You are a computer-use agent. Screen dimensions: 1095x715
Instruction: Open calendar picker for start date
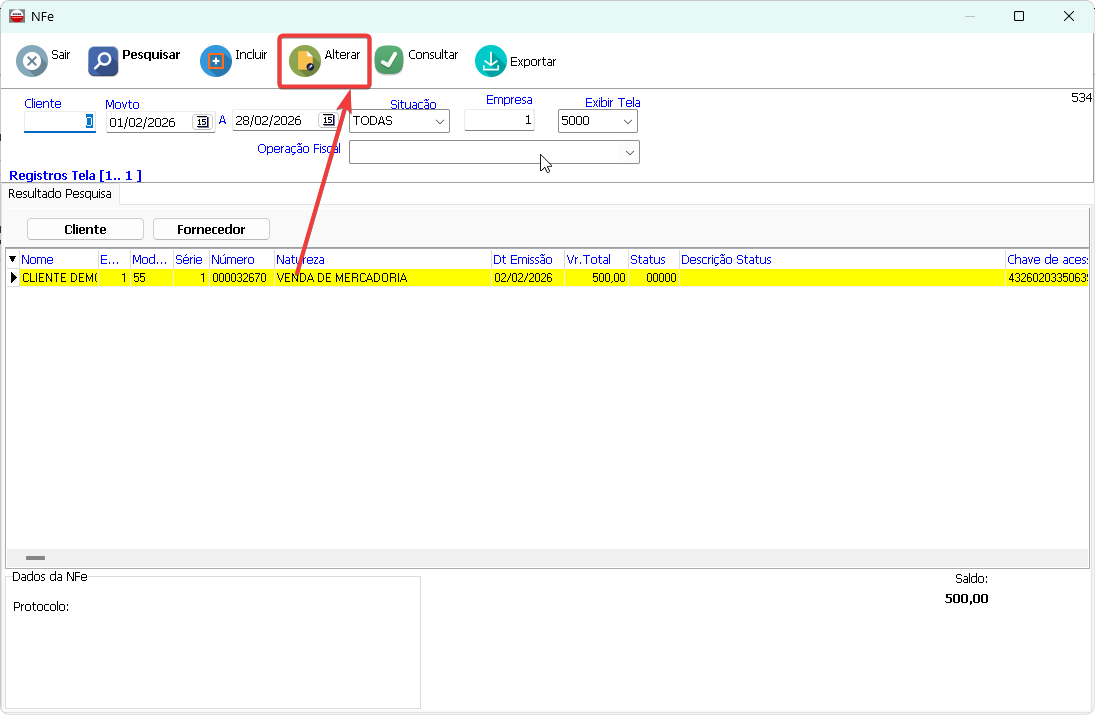(x=203, y=121)
